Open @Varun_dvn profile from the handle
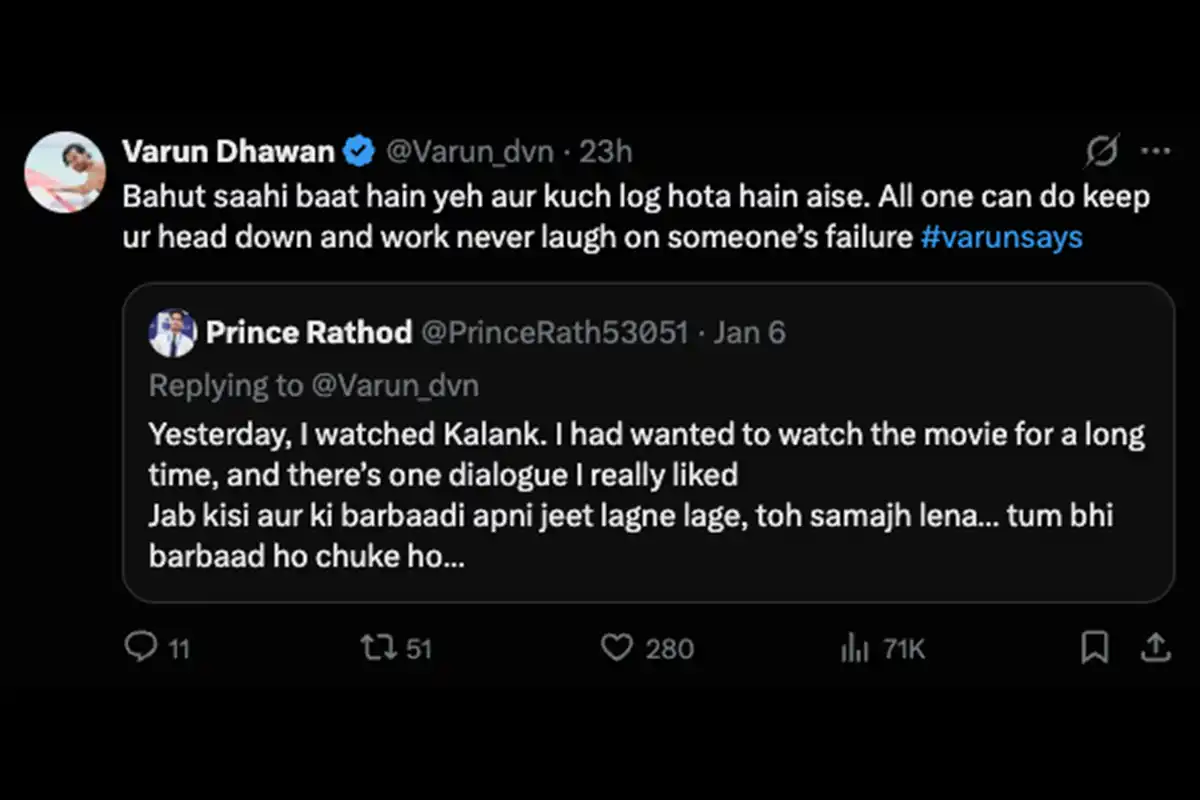This screenshot has height=800, width=1200. click(x=468, y=151)
